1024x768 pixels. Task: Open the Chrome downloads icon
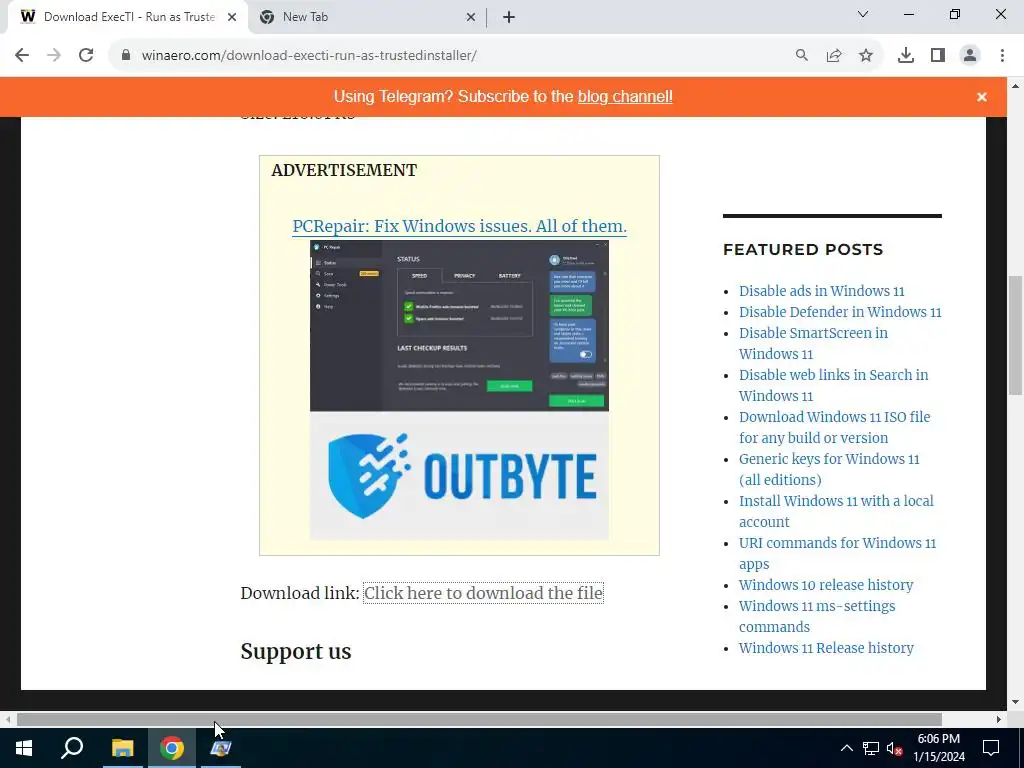[x=906, y=56]
